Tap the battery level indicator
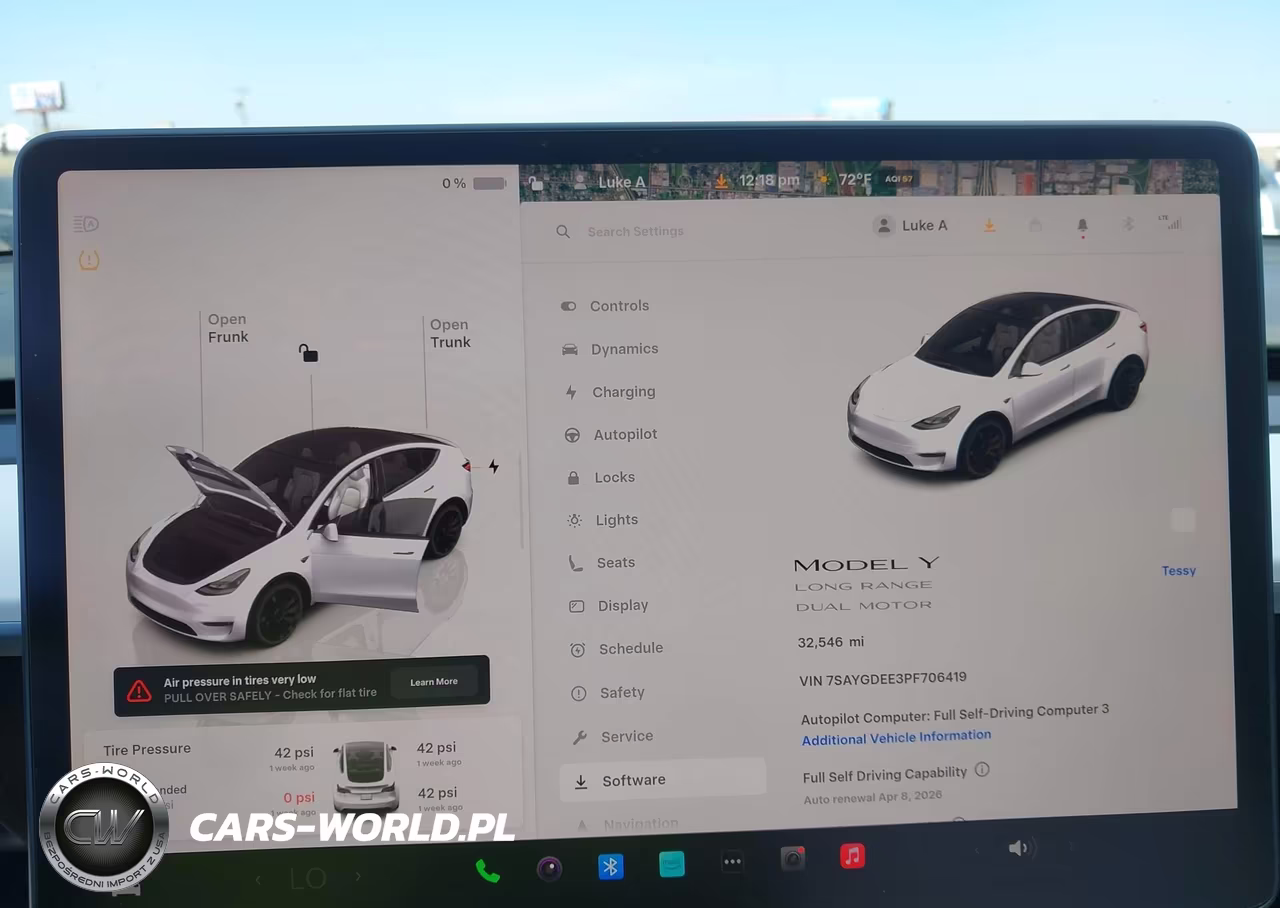This screenshot has width=1280, height=908. point(475,183)
